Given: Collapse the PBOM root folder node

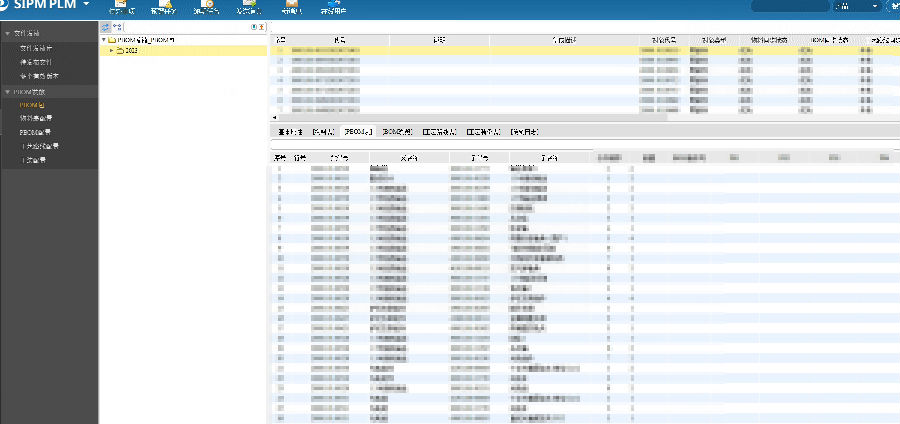Looking at the screenshot, I should [x=104, y=40].
